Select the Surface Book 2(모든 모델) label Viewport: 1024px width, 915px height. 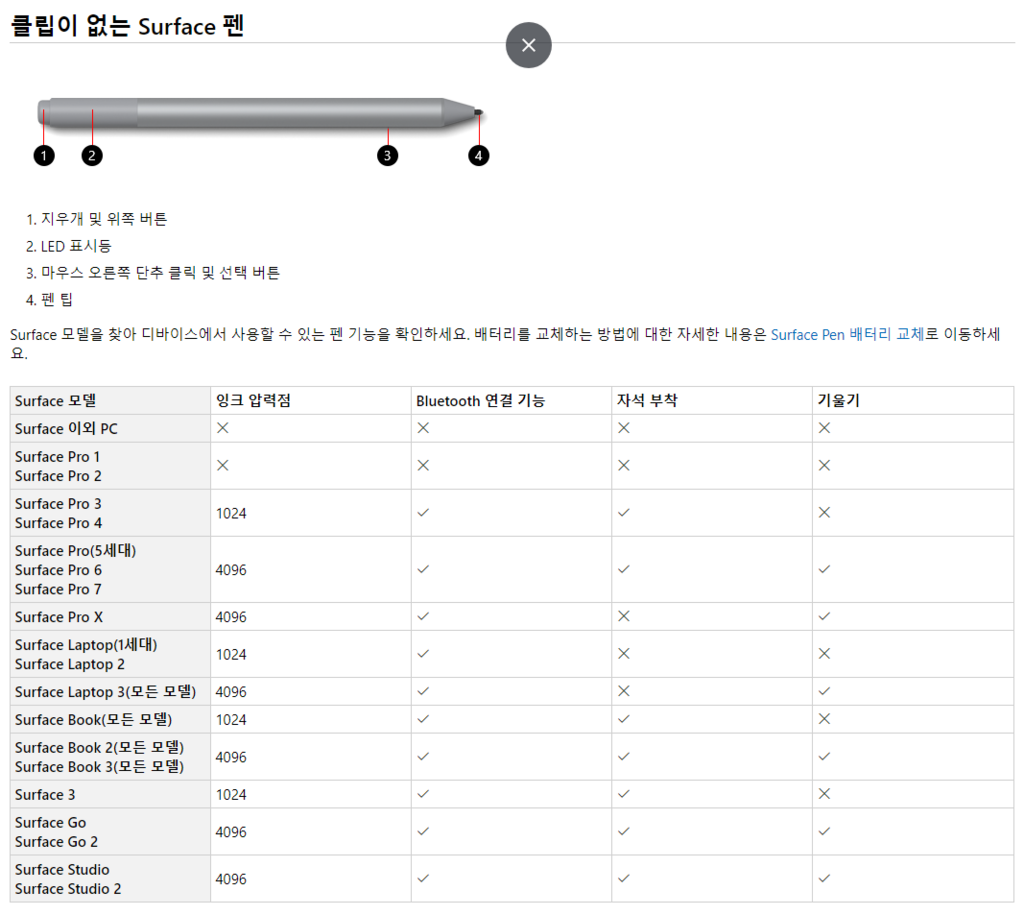coord(99,747)
